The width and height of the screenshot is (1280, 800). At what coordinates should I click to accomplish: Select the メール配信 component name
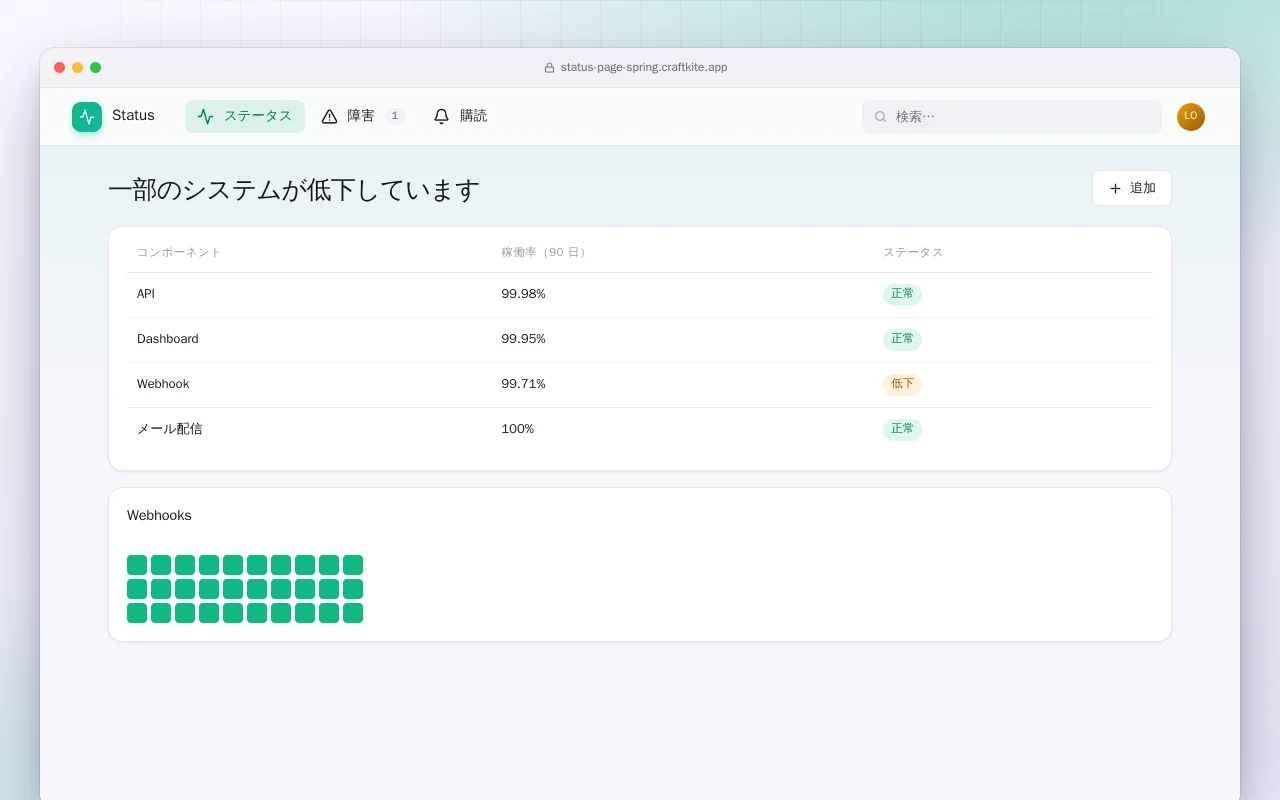(x=170, y=429)
